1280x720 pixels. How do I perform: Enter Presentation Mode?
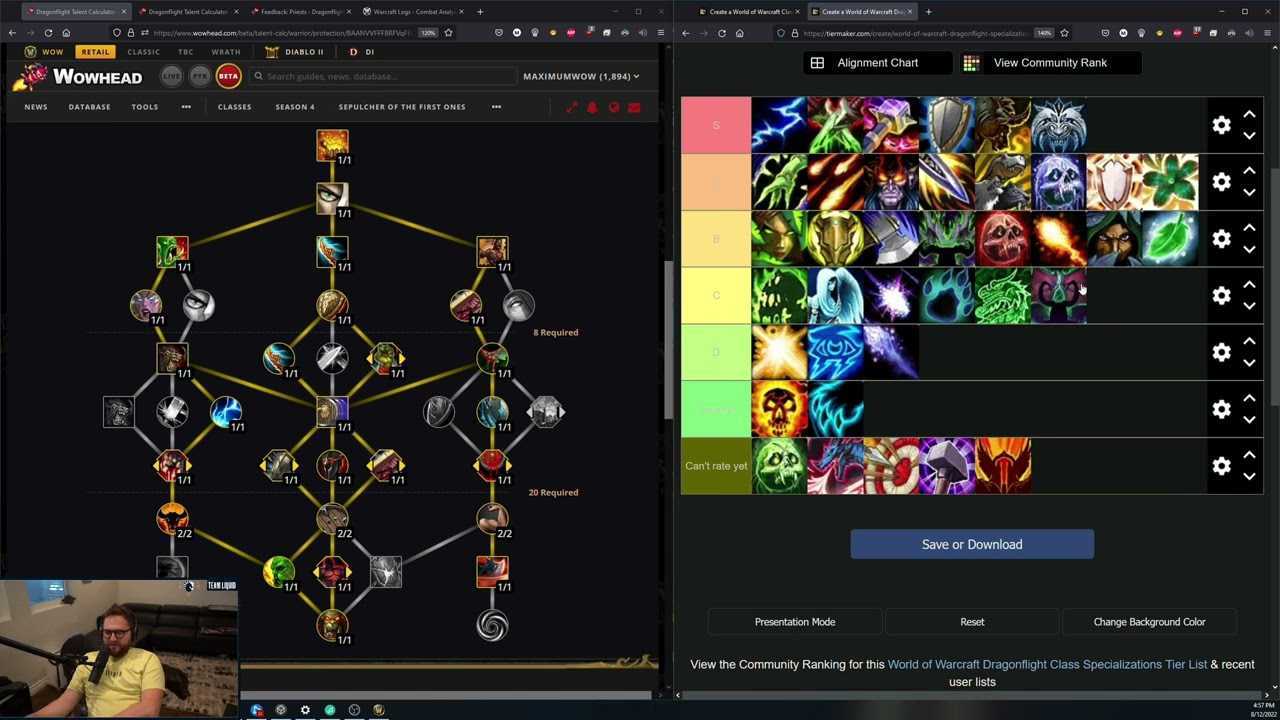pyautogui.click(x=795, y=622)
